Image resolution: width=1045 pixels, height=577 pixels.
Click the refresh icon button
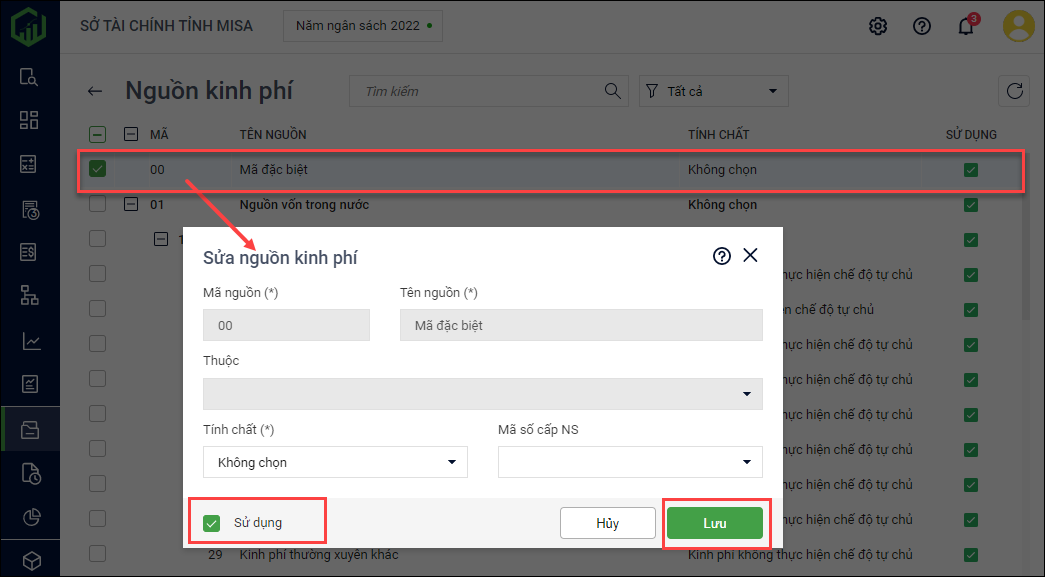(1015, 91)
